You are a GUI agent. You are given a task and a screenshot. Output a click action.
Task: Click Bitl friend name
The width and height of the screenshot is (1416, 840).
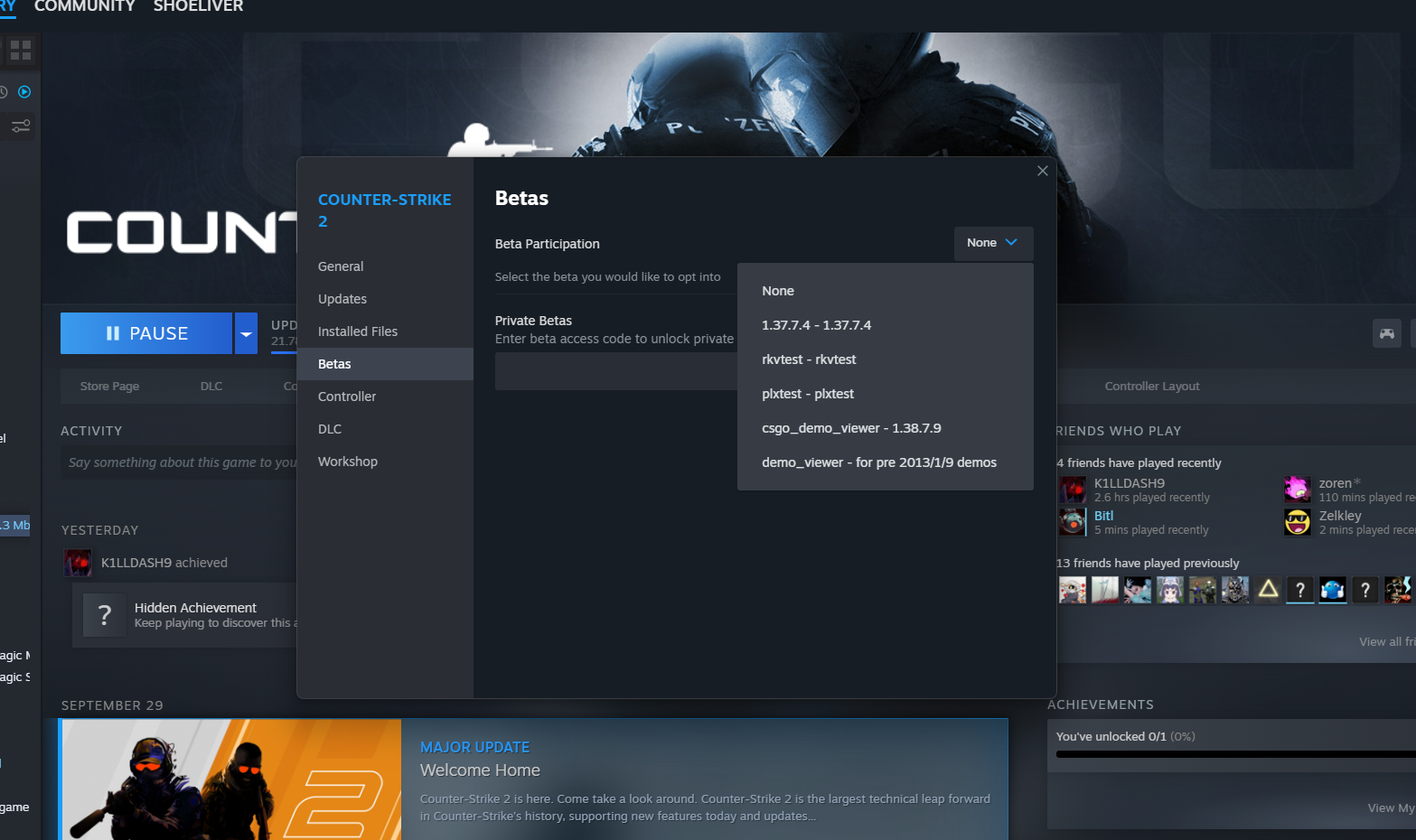[1104, 516]
